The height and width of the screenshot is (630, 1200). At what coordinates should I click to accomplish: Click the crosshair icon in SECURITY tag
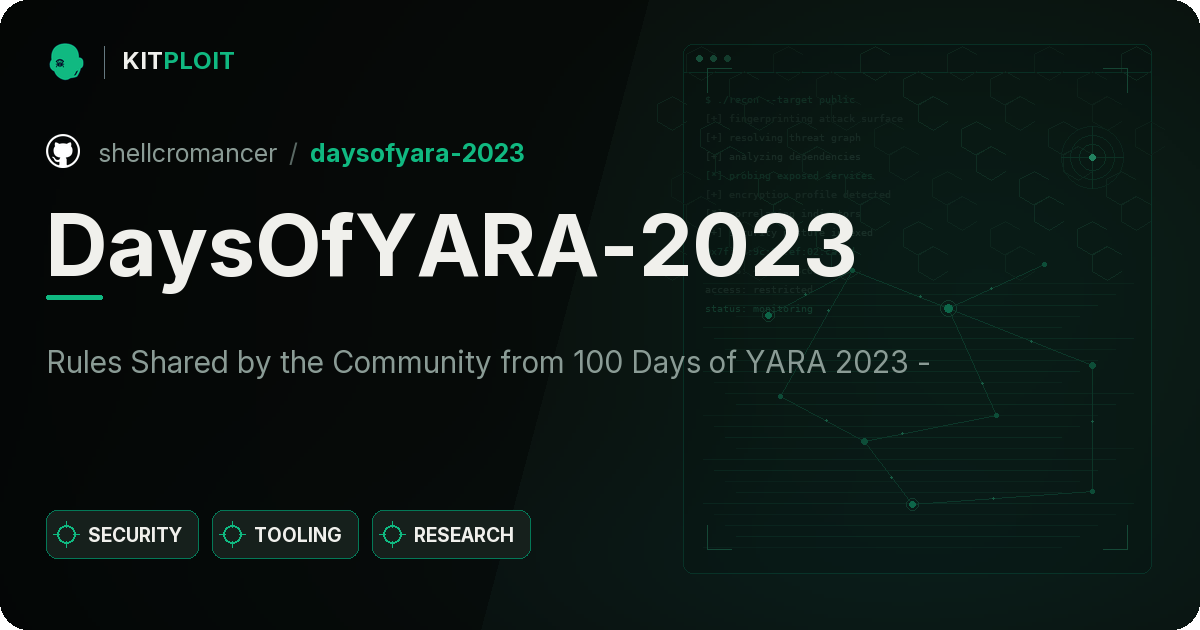click(x=67, y=535)
